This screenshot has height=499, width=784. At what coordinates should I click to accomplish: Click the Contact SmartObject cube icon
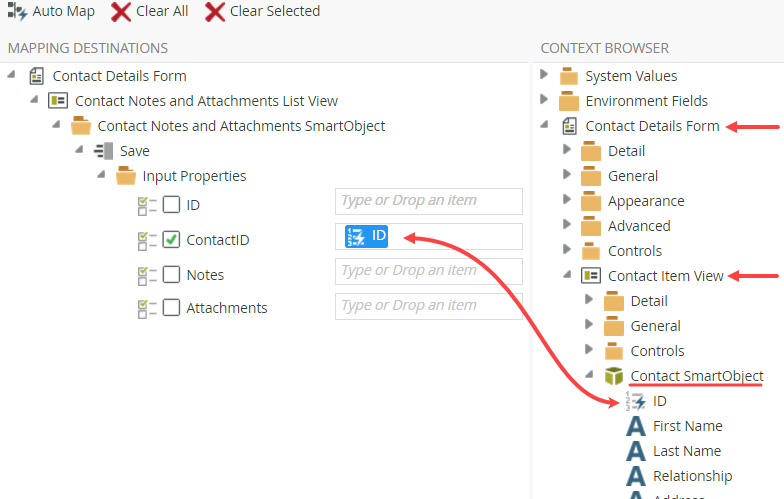(615, 376)
